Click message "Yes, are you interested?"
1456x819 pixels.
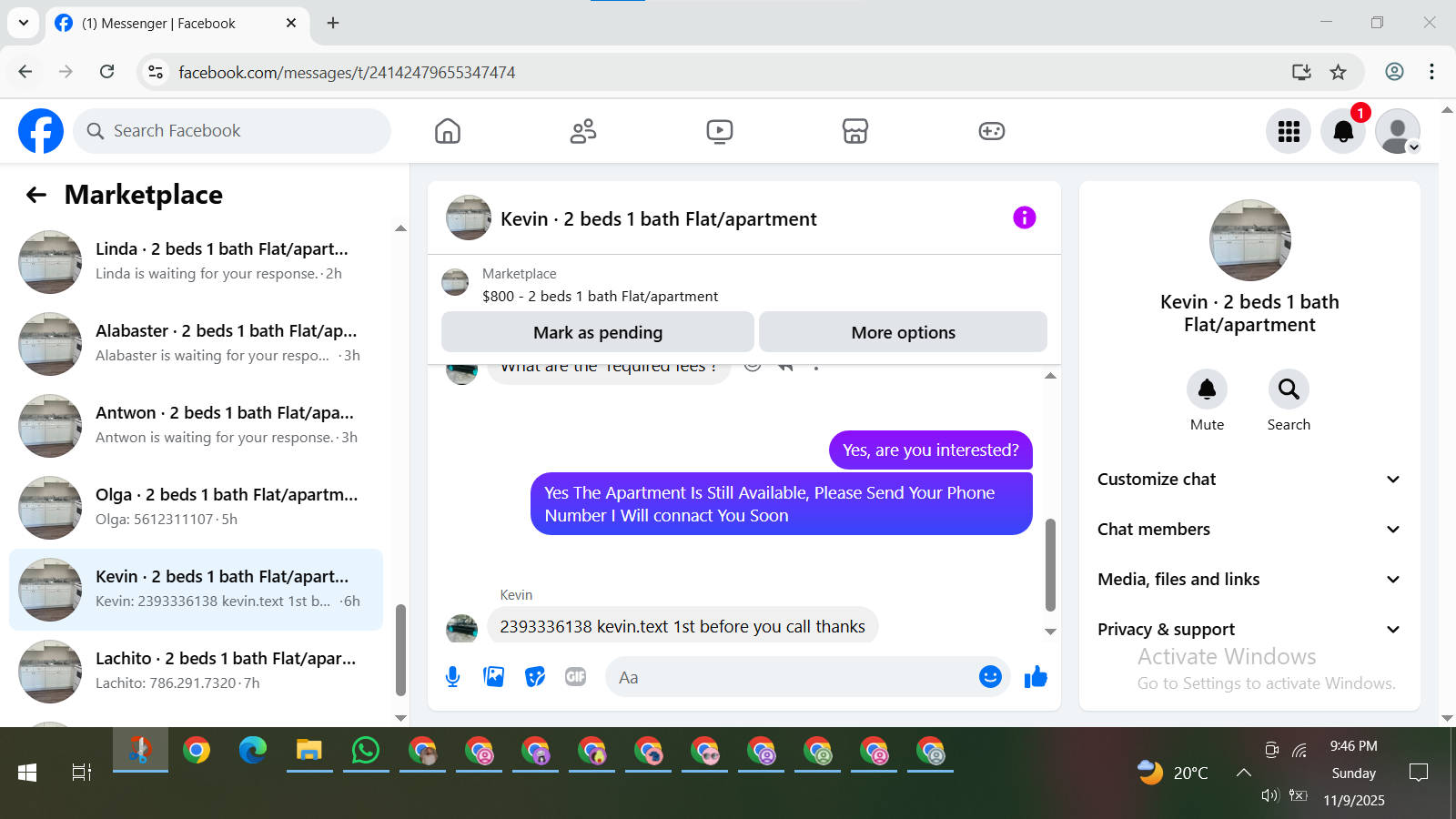coord(931,450)
